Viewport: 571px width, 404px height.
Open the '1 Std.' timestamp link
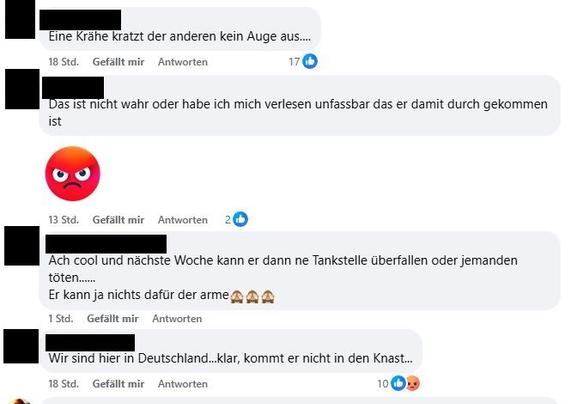coord(61,319)
